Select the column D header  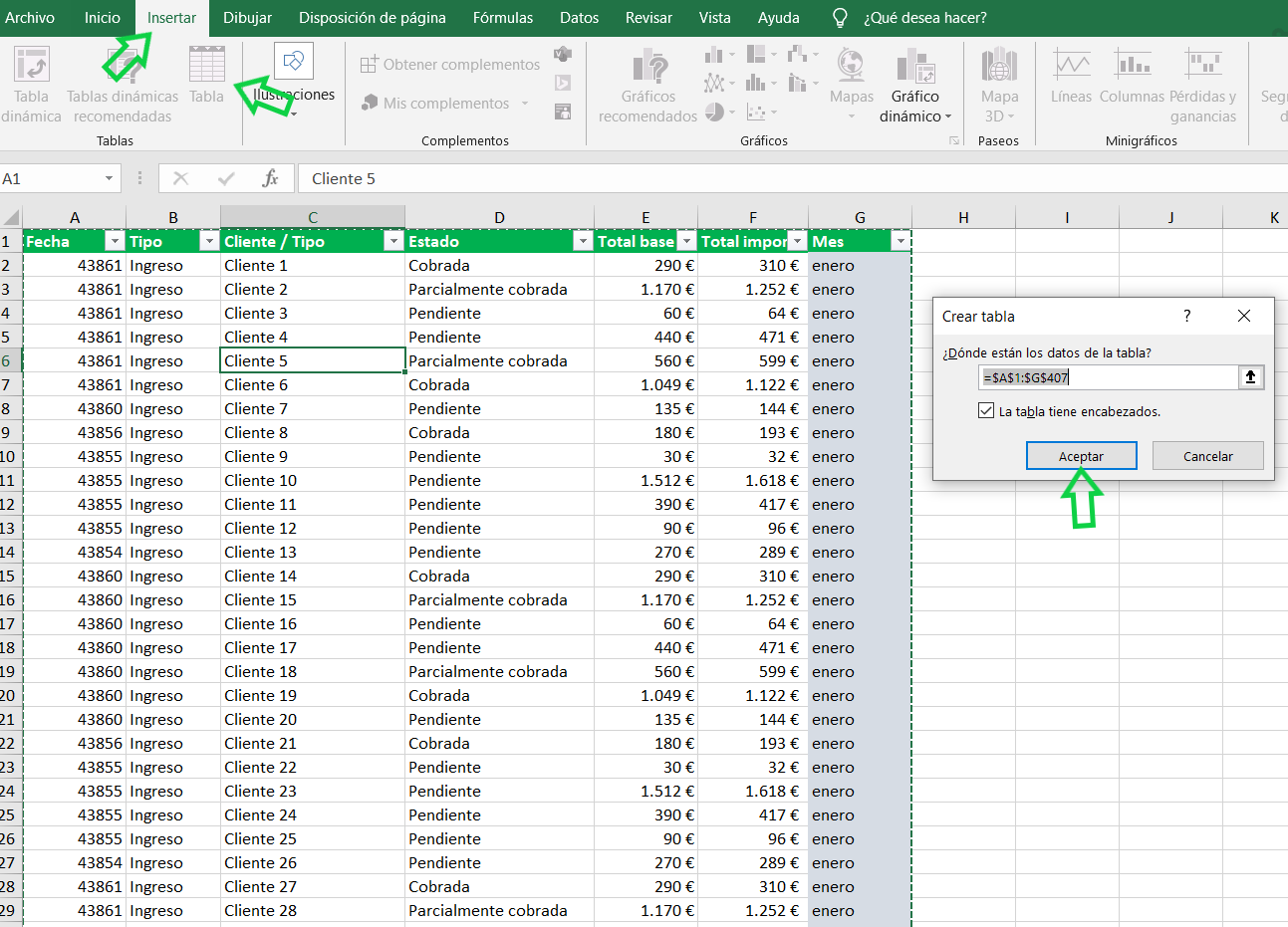[499, 217]
